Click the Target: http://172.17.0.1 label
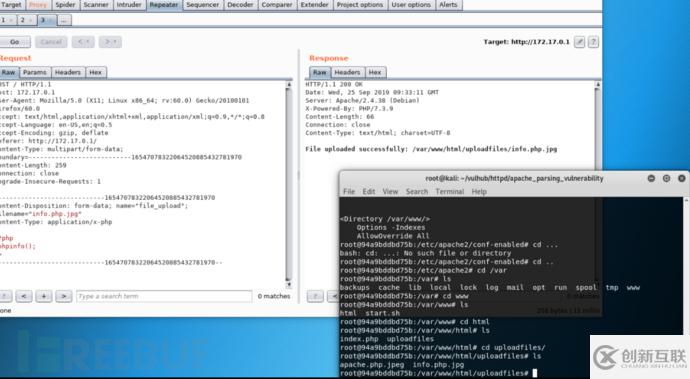690x379 pixels. (526, 42)
